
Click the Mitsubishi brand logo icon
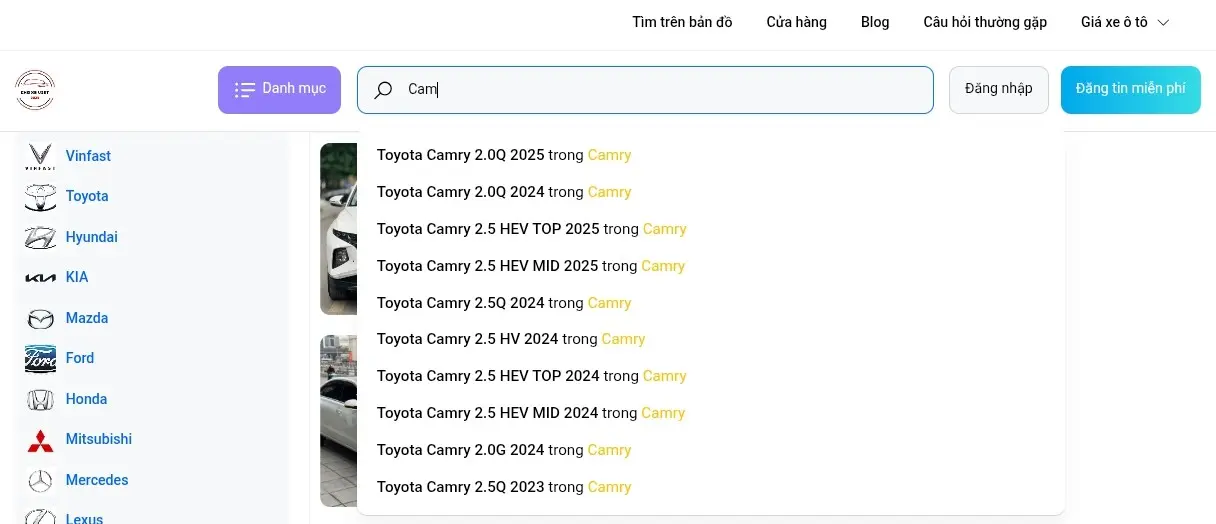click(40, 440)
